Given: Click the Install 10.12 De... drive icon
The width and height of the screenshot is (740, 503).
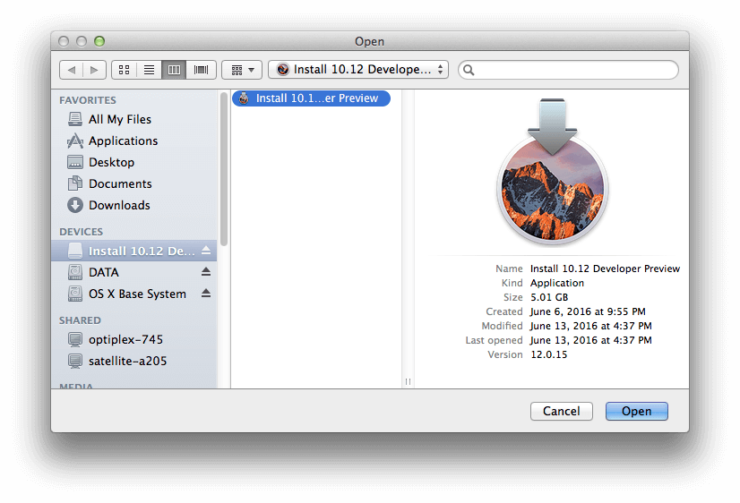Looking at the screenshot, I should (75, 251).
